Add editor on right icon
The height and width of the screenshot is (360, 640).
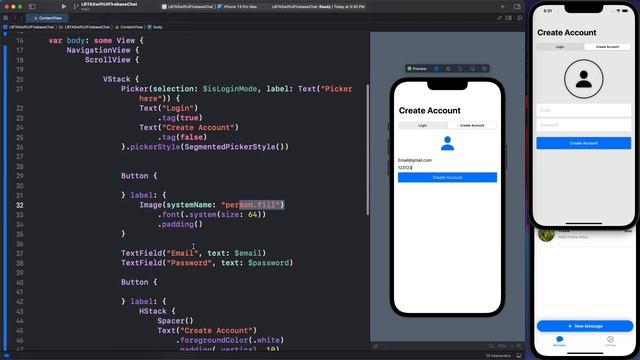click(x=520, y=18)
